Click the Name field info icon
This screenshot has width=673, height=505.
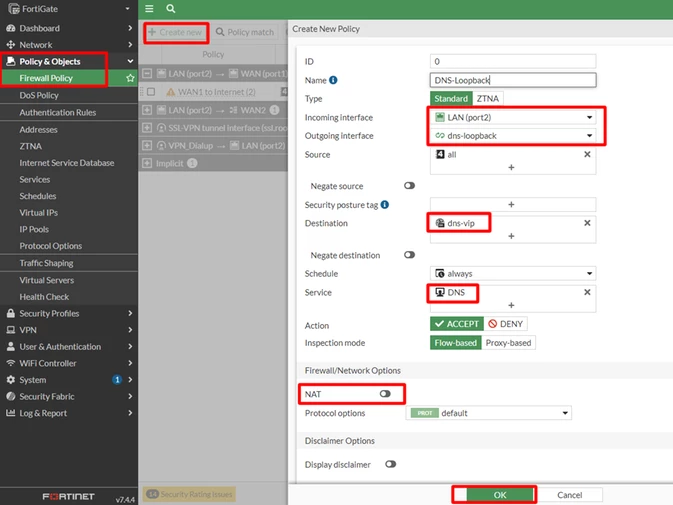click(333, 80)
